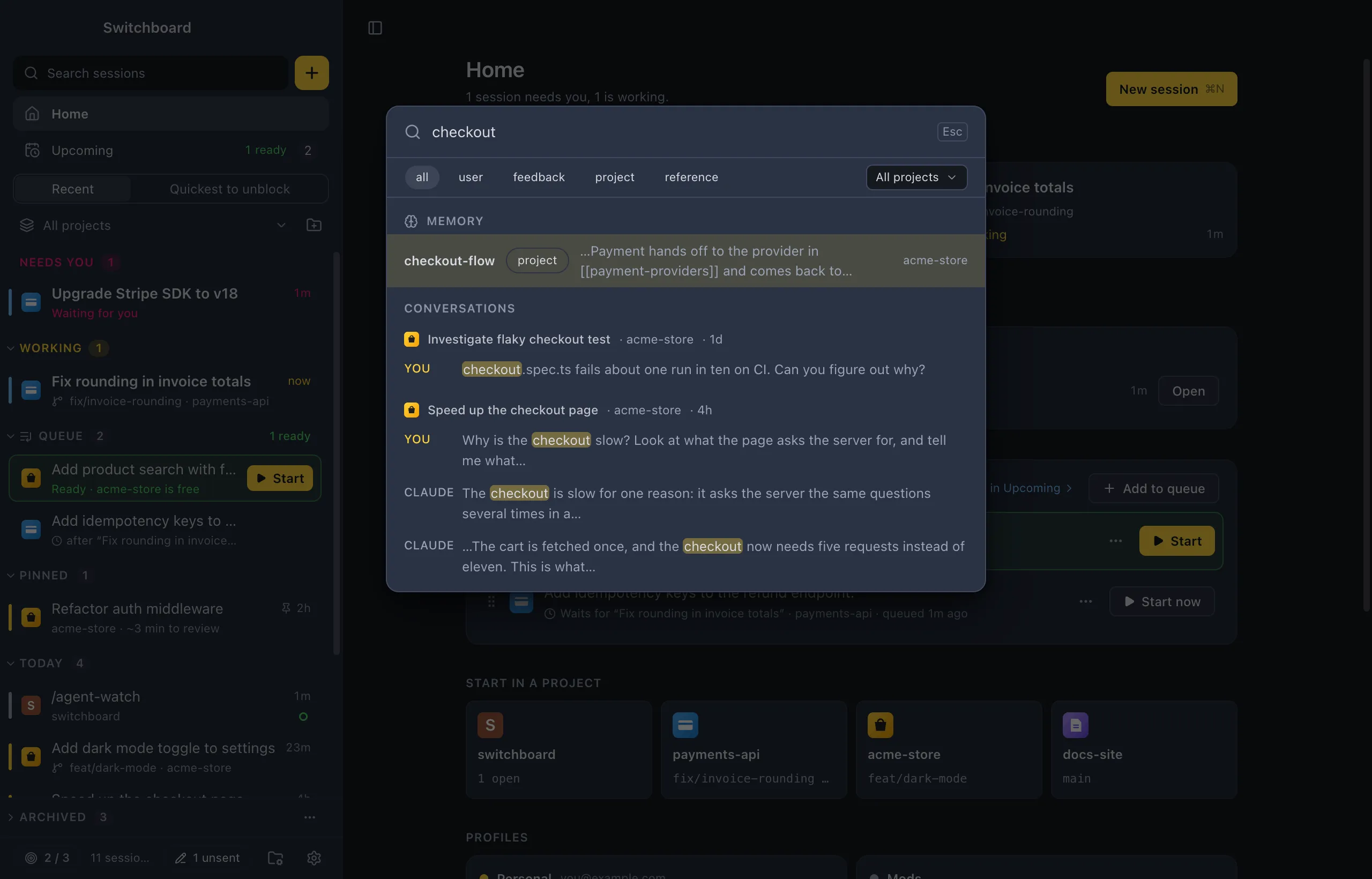Viewport: 1372px width, 879px height.
Task: Select the feedback filter tab
Action: 539,177
